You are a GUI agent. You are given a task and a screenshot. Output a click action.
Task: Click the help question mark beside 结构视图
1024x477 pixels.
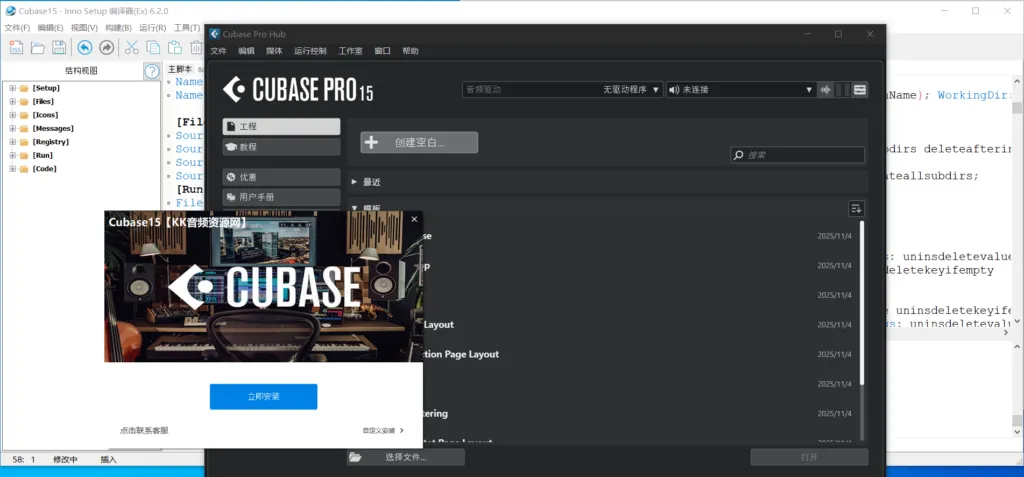[x=152, y=71]
